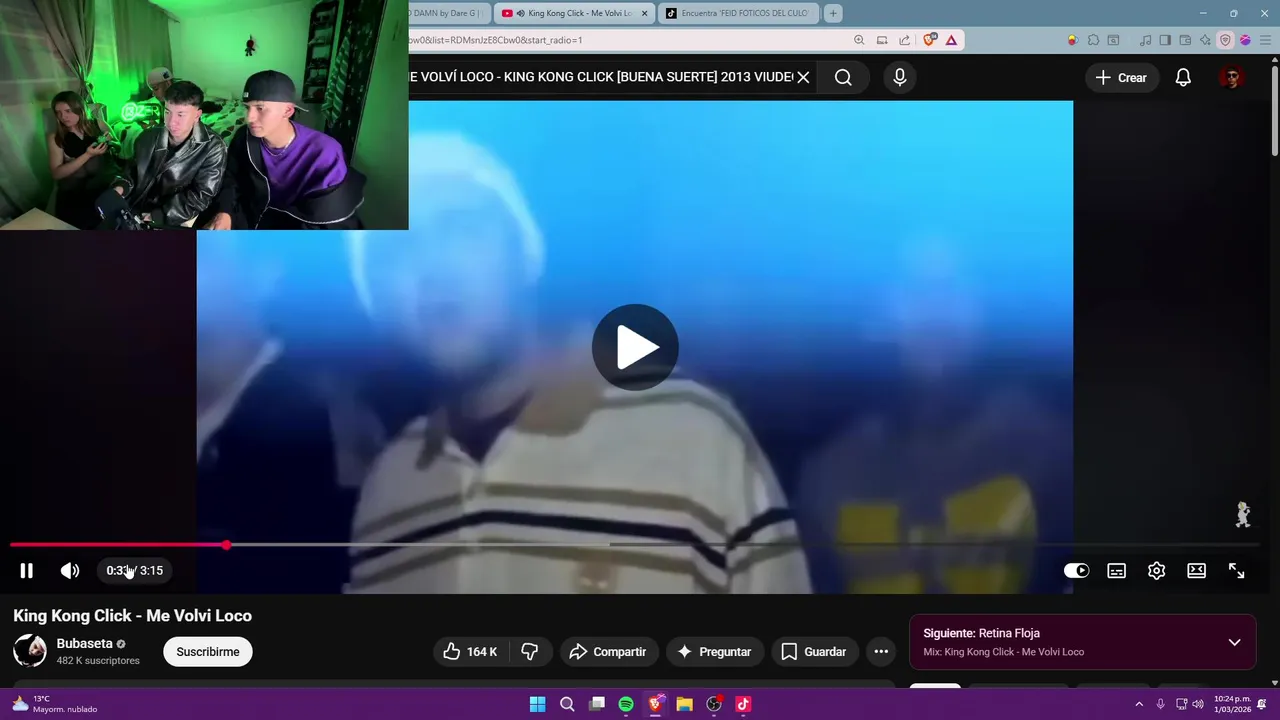Screen dimensions: 1280x720
Task: Mute the video volume icon
Action: pos(70,571)
